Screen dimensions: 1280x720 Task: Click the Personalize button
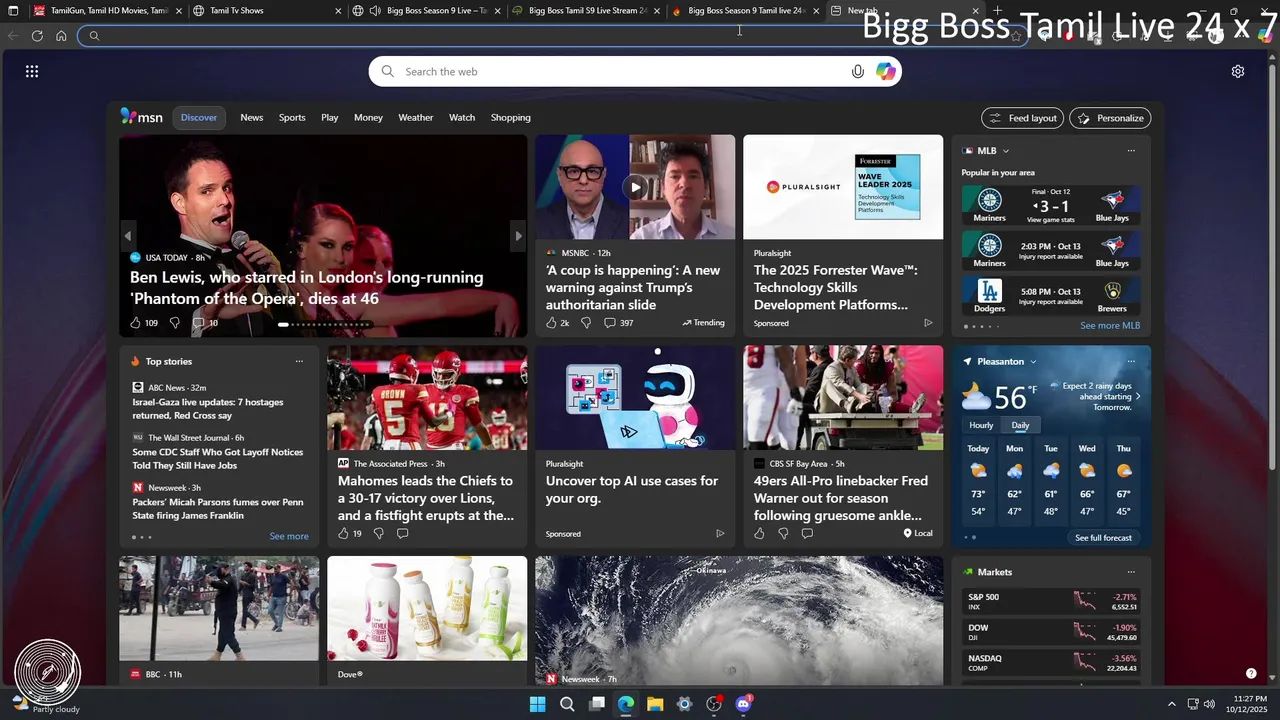1110,118
